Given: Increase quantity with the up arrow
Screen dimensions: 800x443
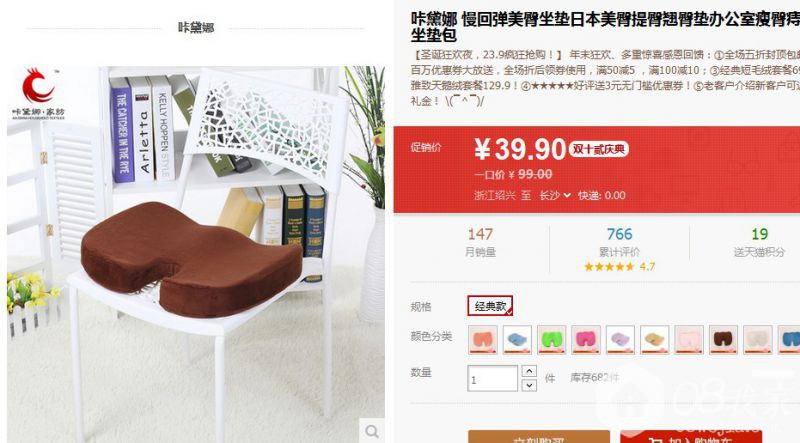Looking at the screenshot, I should click(529, 371).
